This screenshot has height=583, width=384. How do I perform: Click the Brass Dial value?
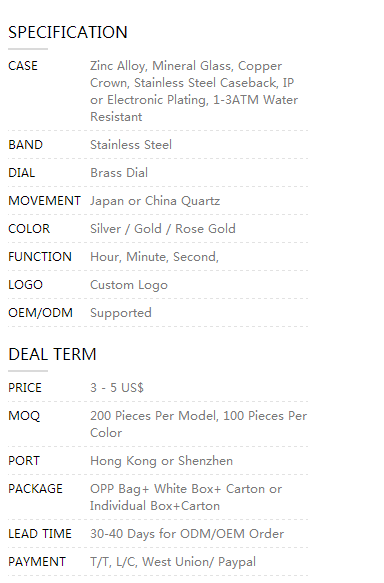[119, 173]
